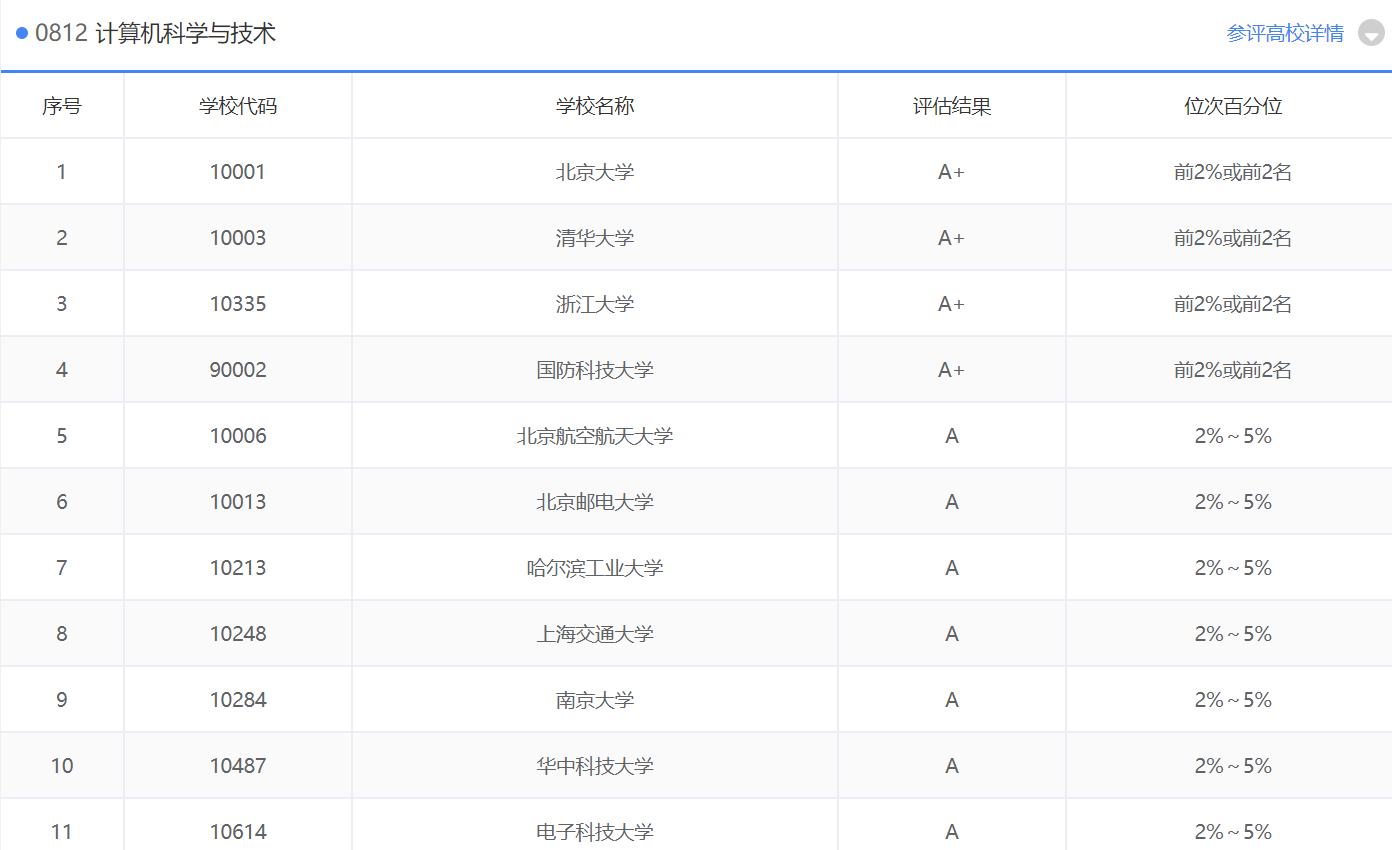Click serial number 4 beside code 90002

point(62,370)
